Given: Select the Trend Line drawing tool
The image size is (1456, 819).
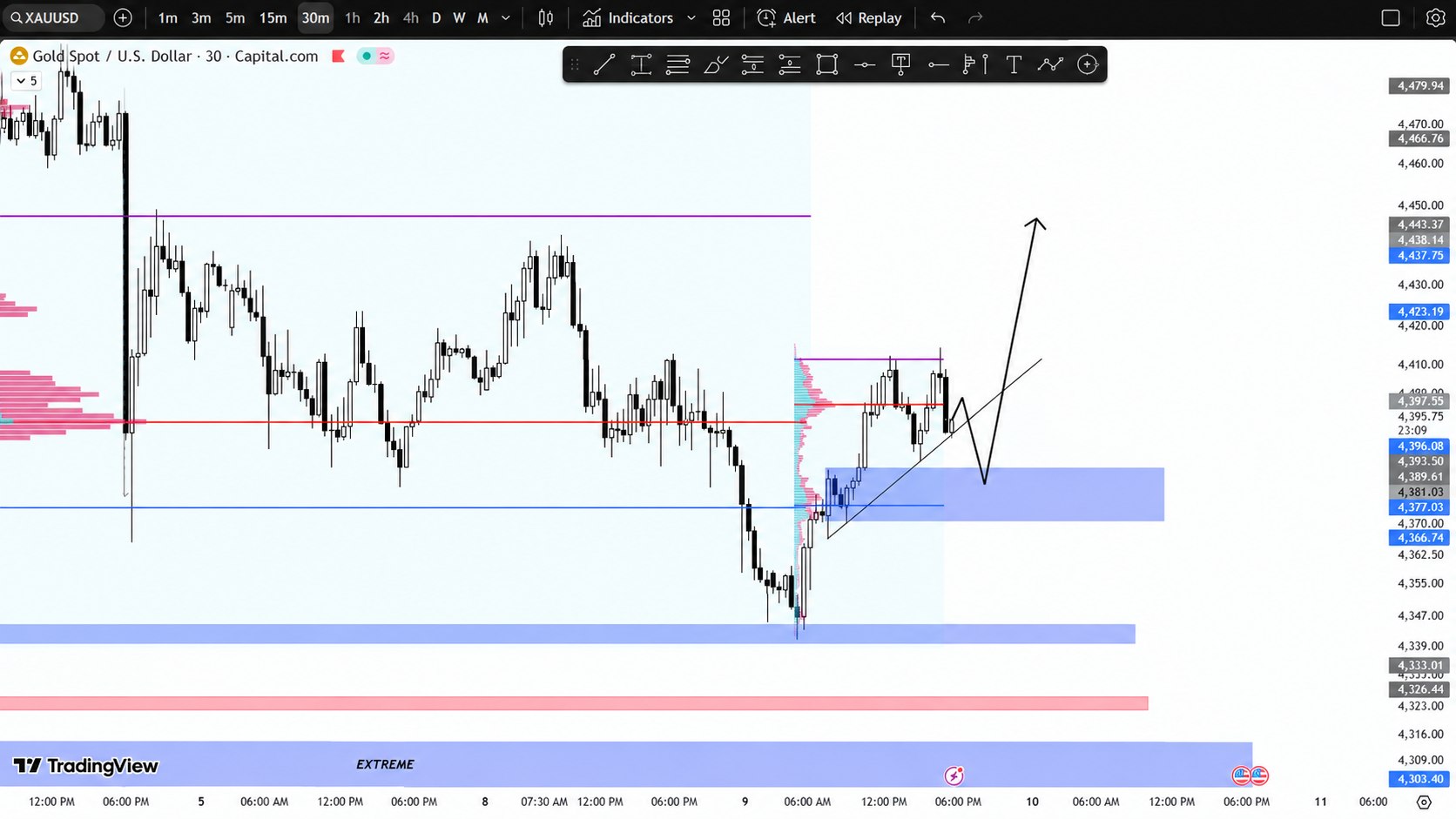Looking at the screenshot, I should click(x=604, y=64).
